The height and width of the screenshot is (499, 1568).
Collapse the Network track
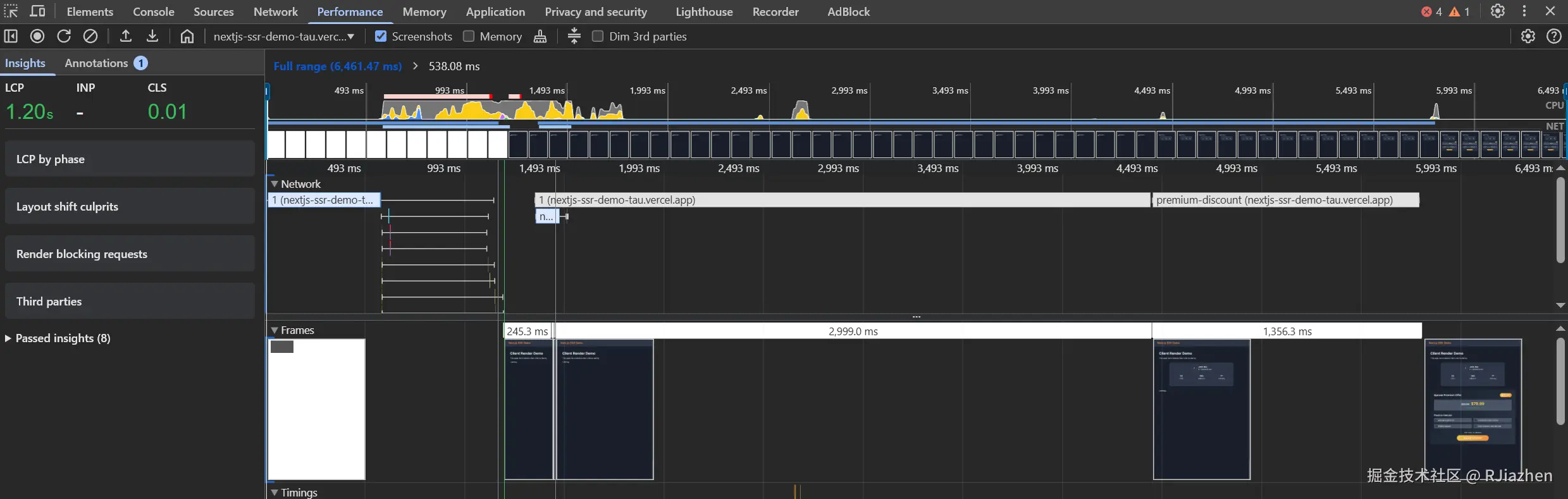275,184
